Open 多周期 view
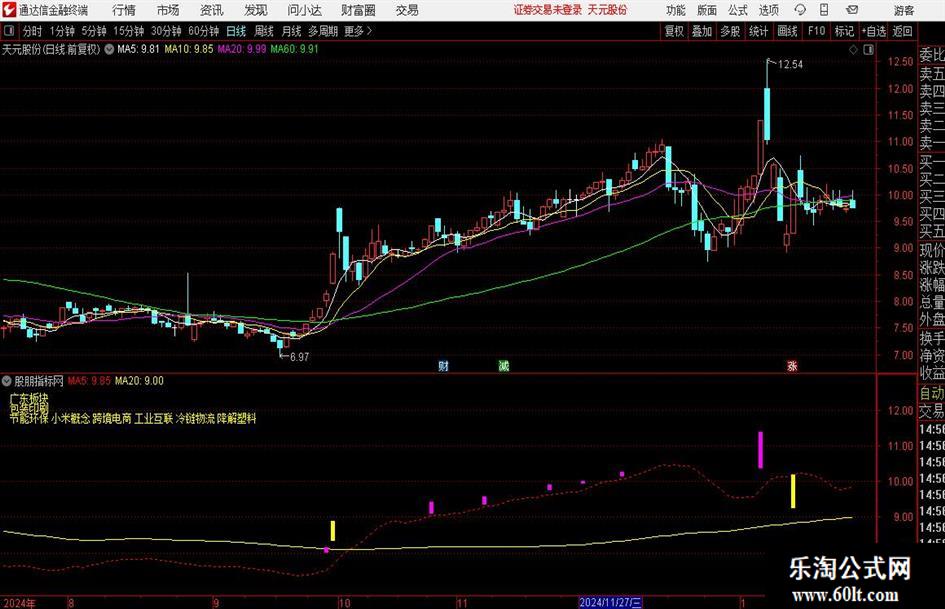This screenshot has height=609, width=945. 323,31
